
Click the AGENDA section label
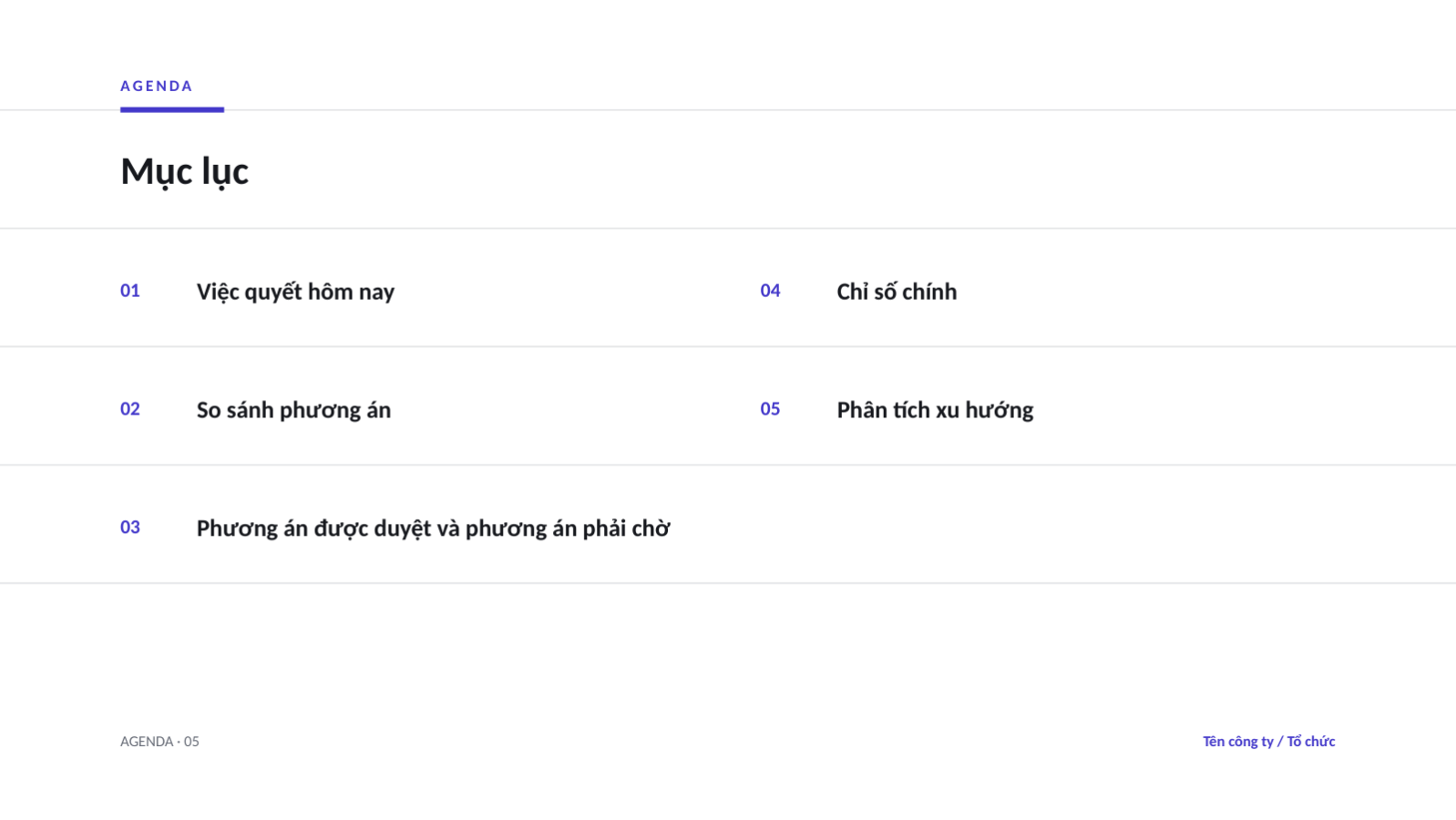pyautogui.click(x=156, y=86)
